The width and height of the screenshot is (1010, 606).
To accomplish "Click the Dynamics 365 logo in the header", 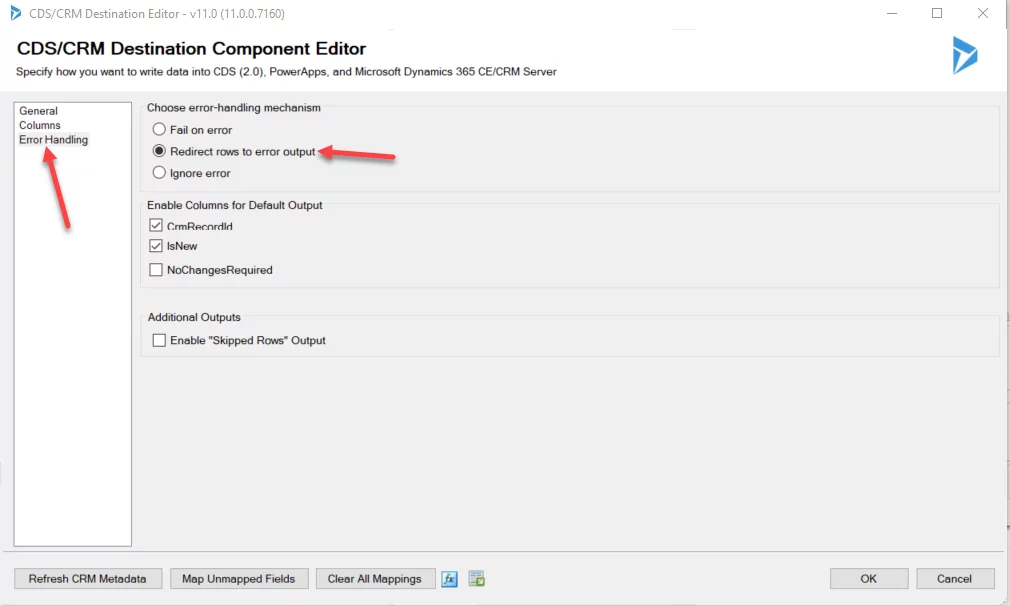I will (965, 55).
